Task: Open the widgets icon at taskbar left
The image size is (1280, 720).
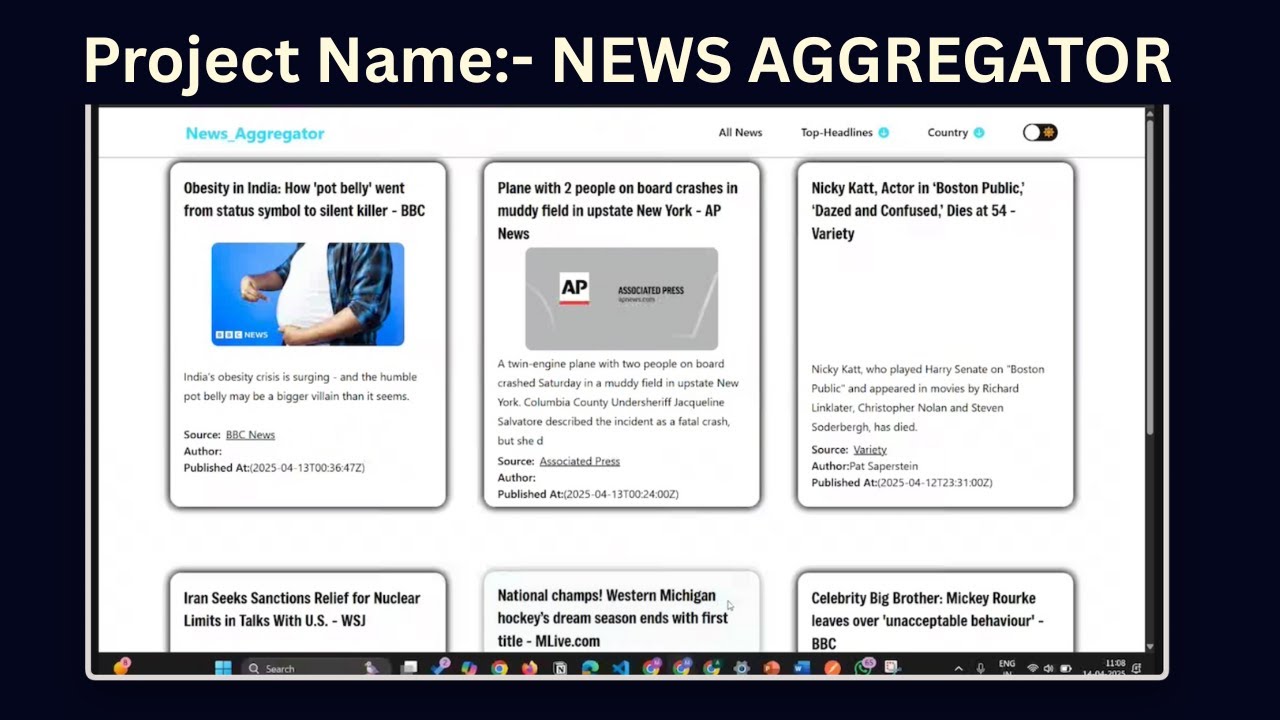Action: tap(121, 666)
